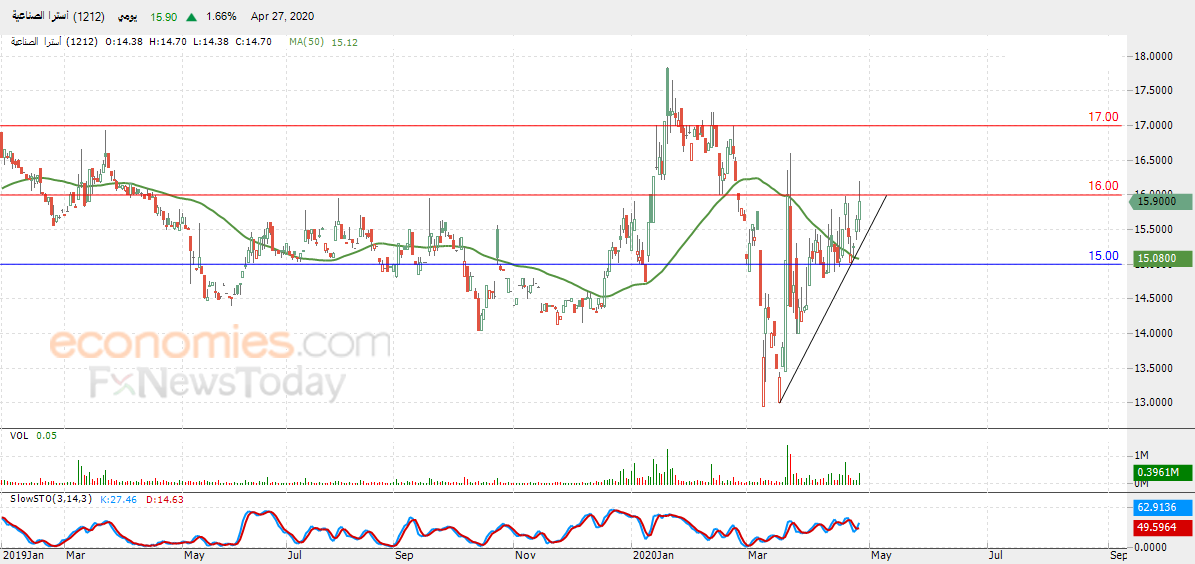Click the 15.00 blue support line label

tap(1103, 256)
